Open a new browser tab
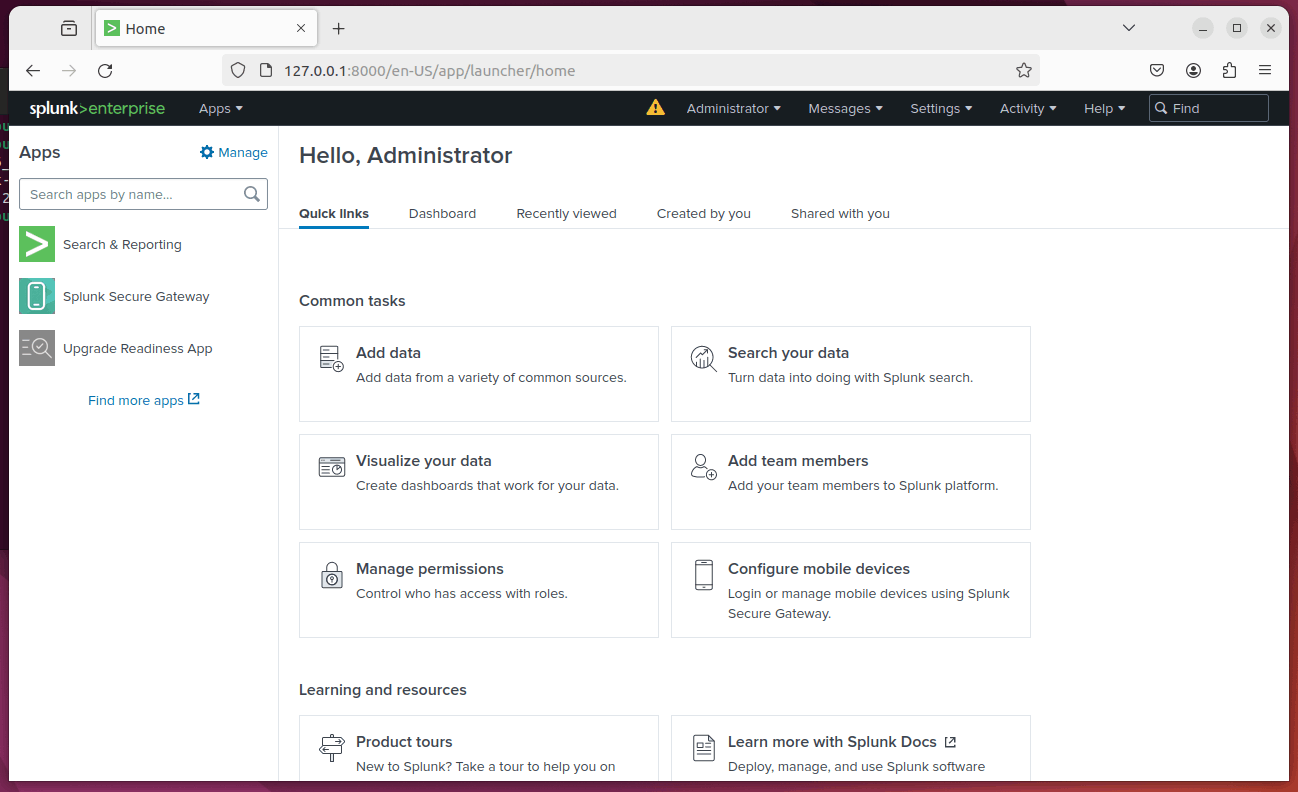The image size is (1298, 792). tap(338, 29)
